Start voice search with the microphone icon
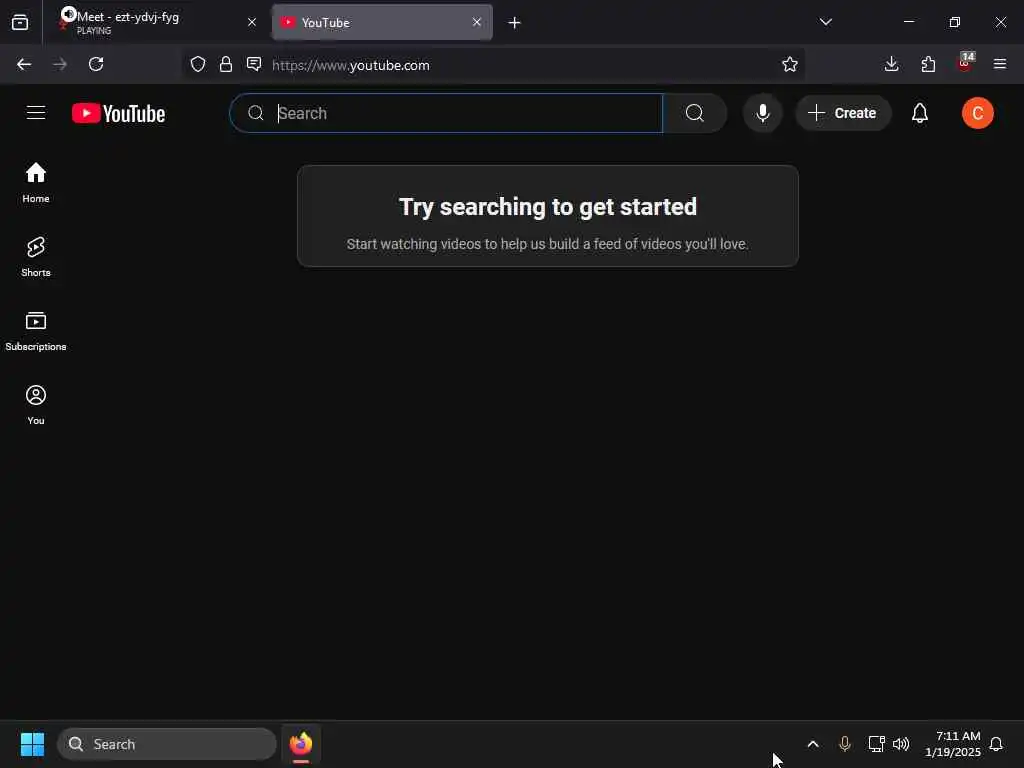 point(762,113)
